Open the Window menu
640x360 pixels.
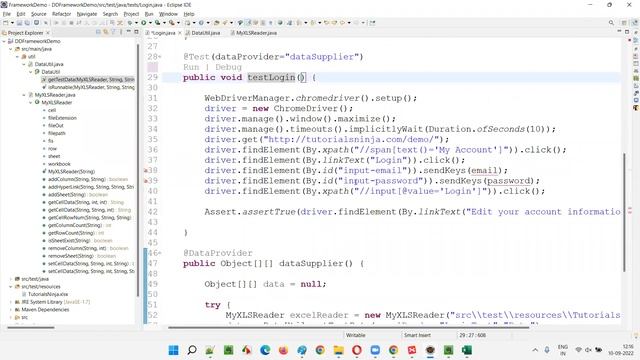(168, 14)
